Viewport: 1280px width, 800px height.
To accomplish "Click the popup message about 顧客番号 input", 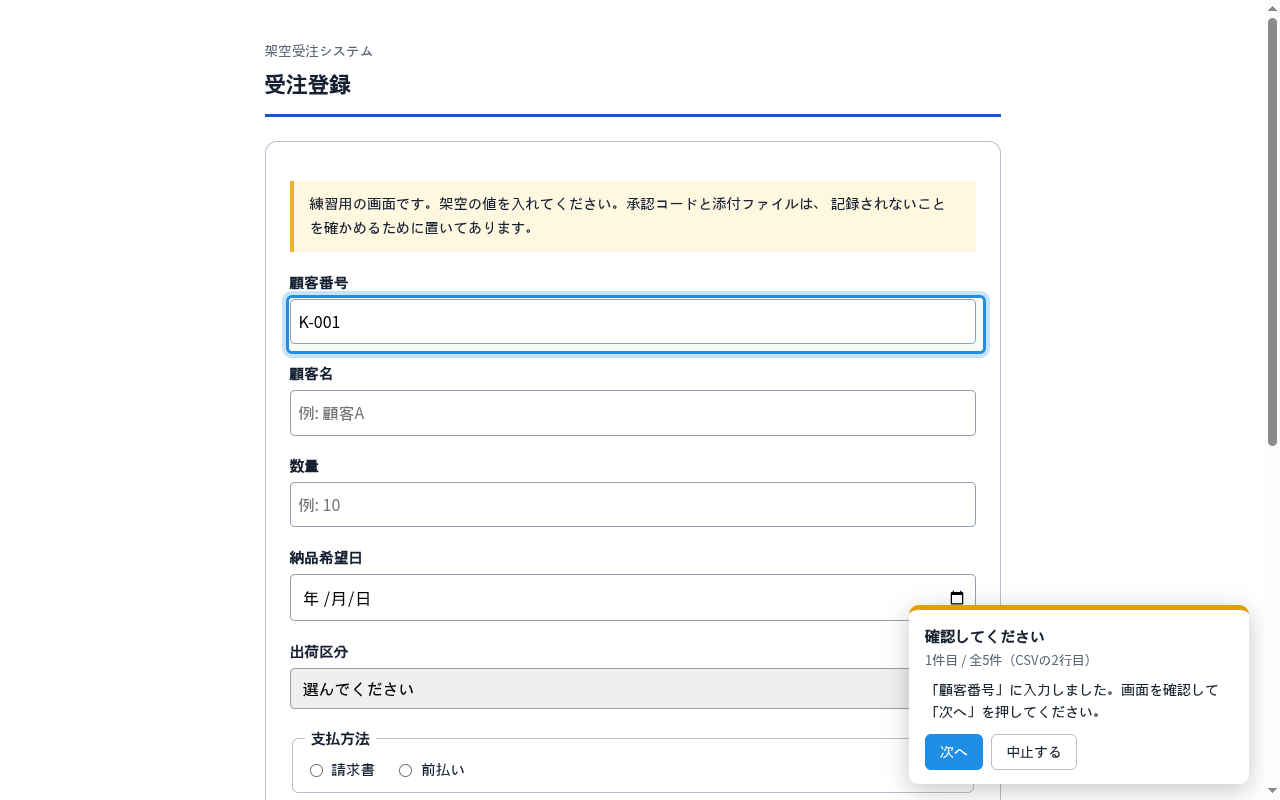I will point(1074,701).
